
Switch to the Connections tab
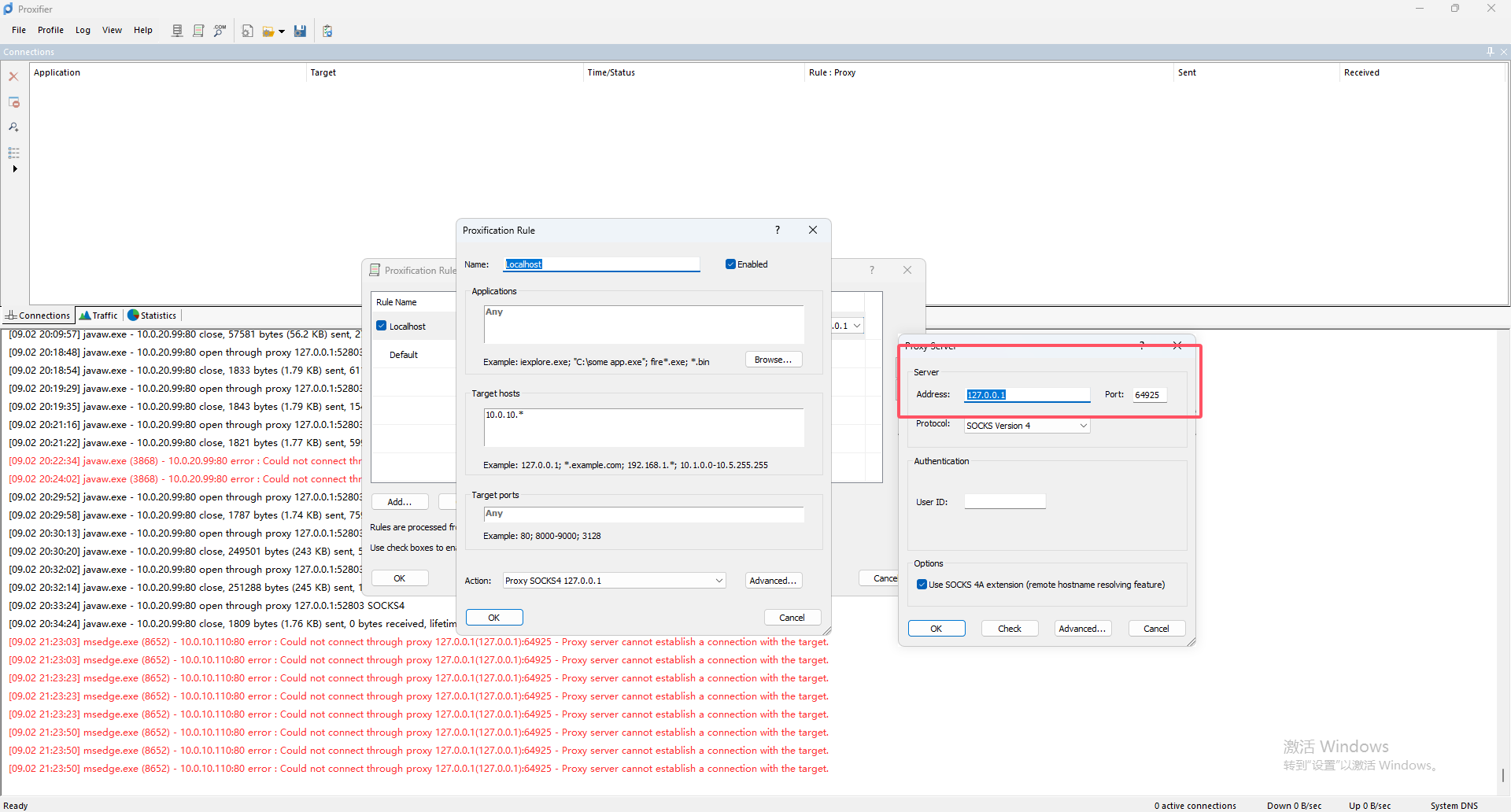[x=38, y=316]
